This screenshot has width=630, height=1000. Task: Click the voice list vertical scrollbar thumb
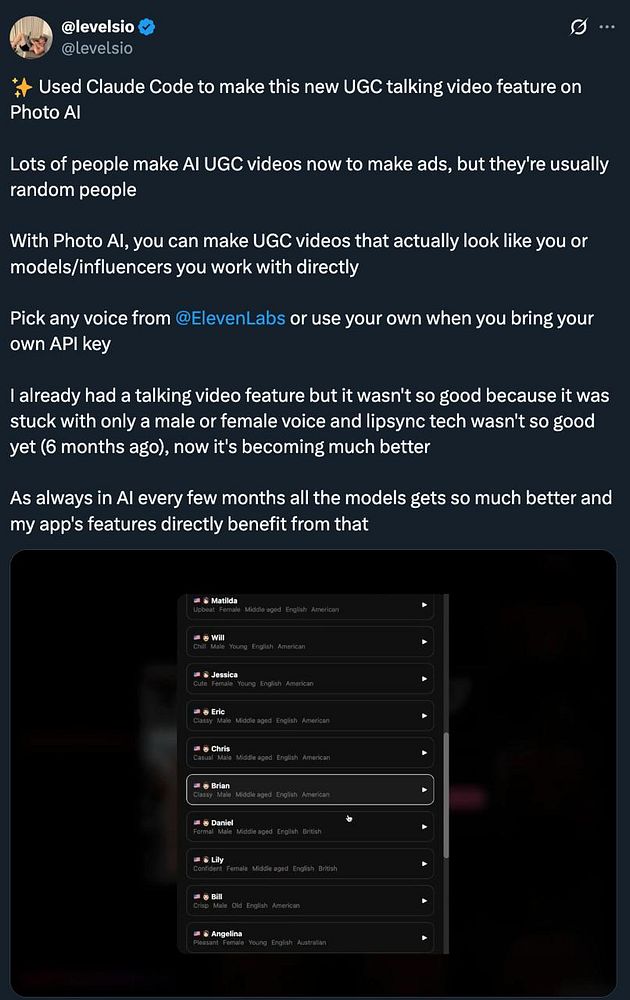coord(446,795)
